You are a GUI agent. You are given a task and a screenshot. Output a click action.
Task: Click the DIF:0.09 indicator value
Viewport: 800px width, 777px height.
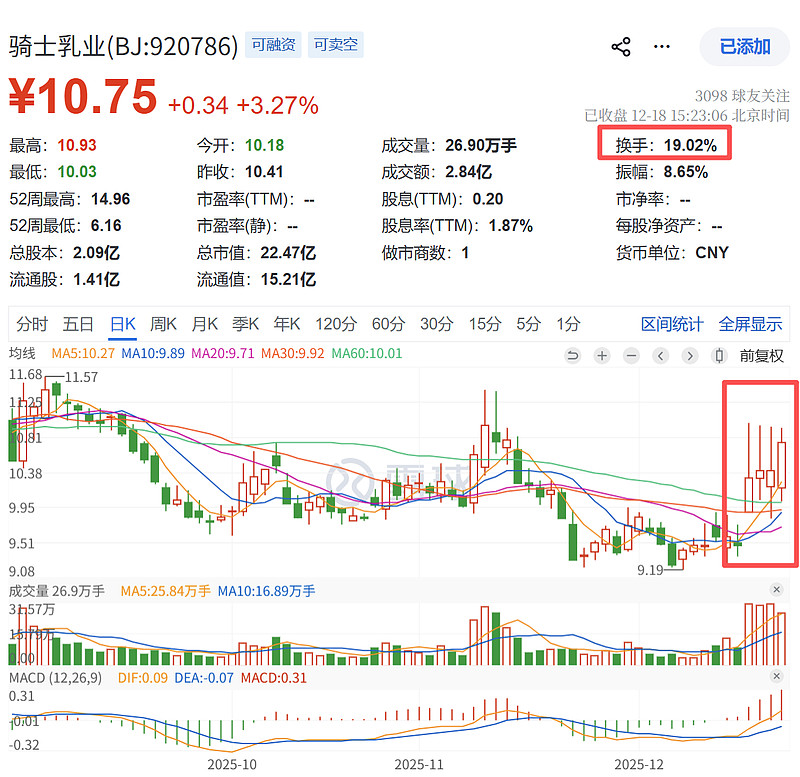pyautogui.click(x=143, y=678)
